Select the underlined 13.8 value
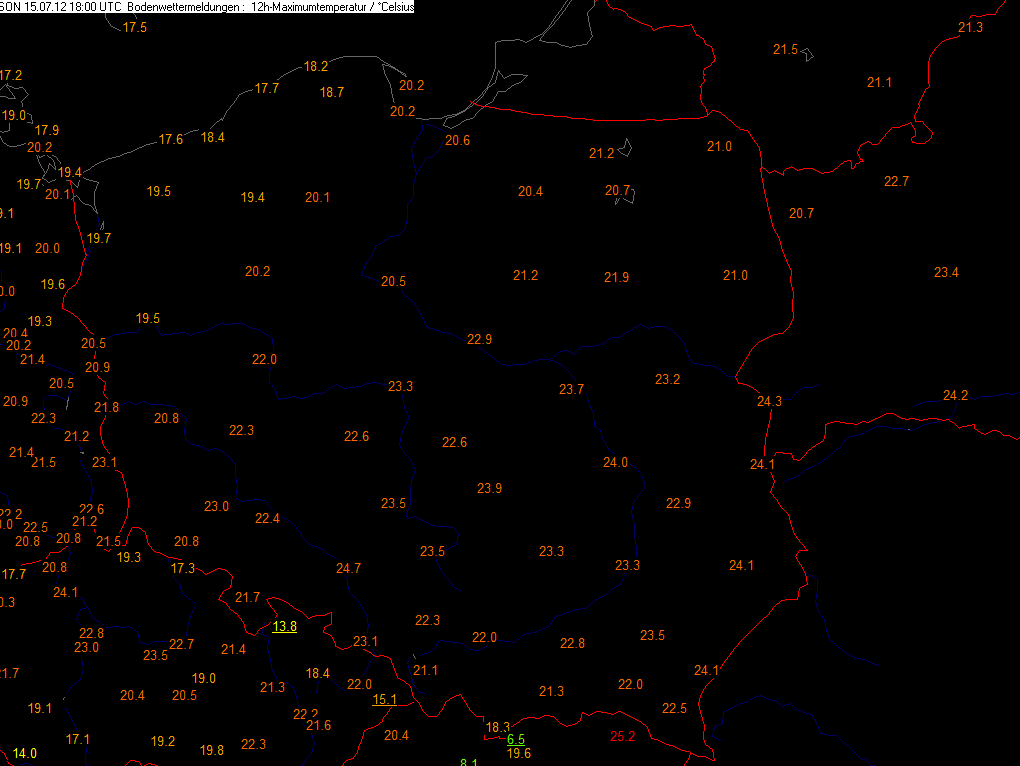The width and height of the screenshot is (1020, 766). click(284, 626)
